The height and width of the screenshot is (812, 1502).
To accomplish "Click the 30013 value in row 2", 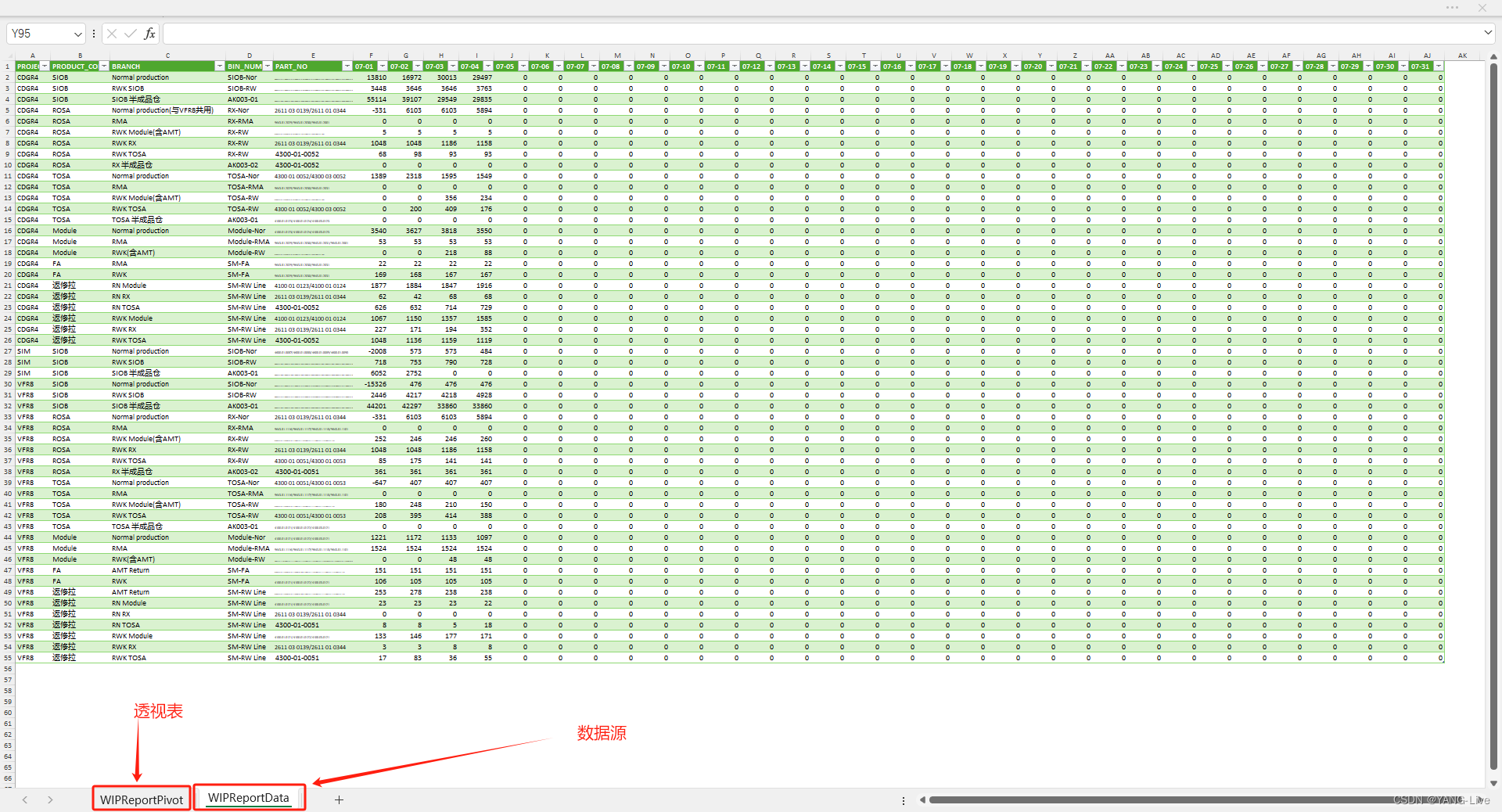I will 440,77.
